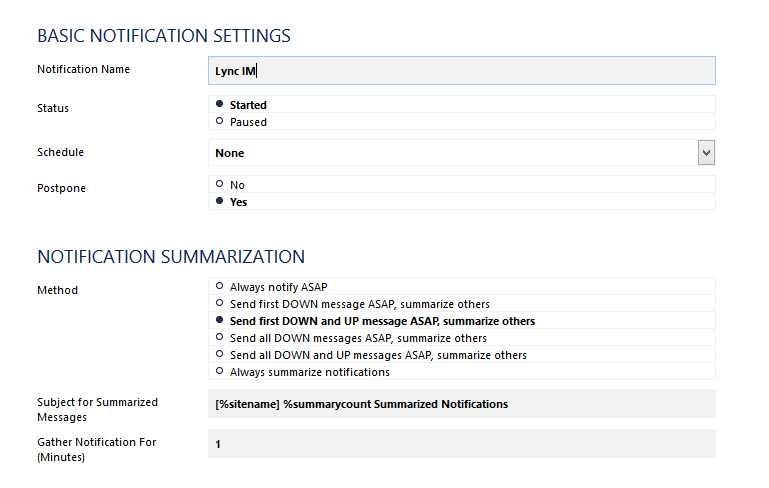Choose Yes for Postpone
Image resolution: width=769 pixels, height=488 pixels.
(x=219, y=201)
